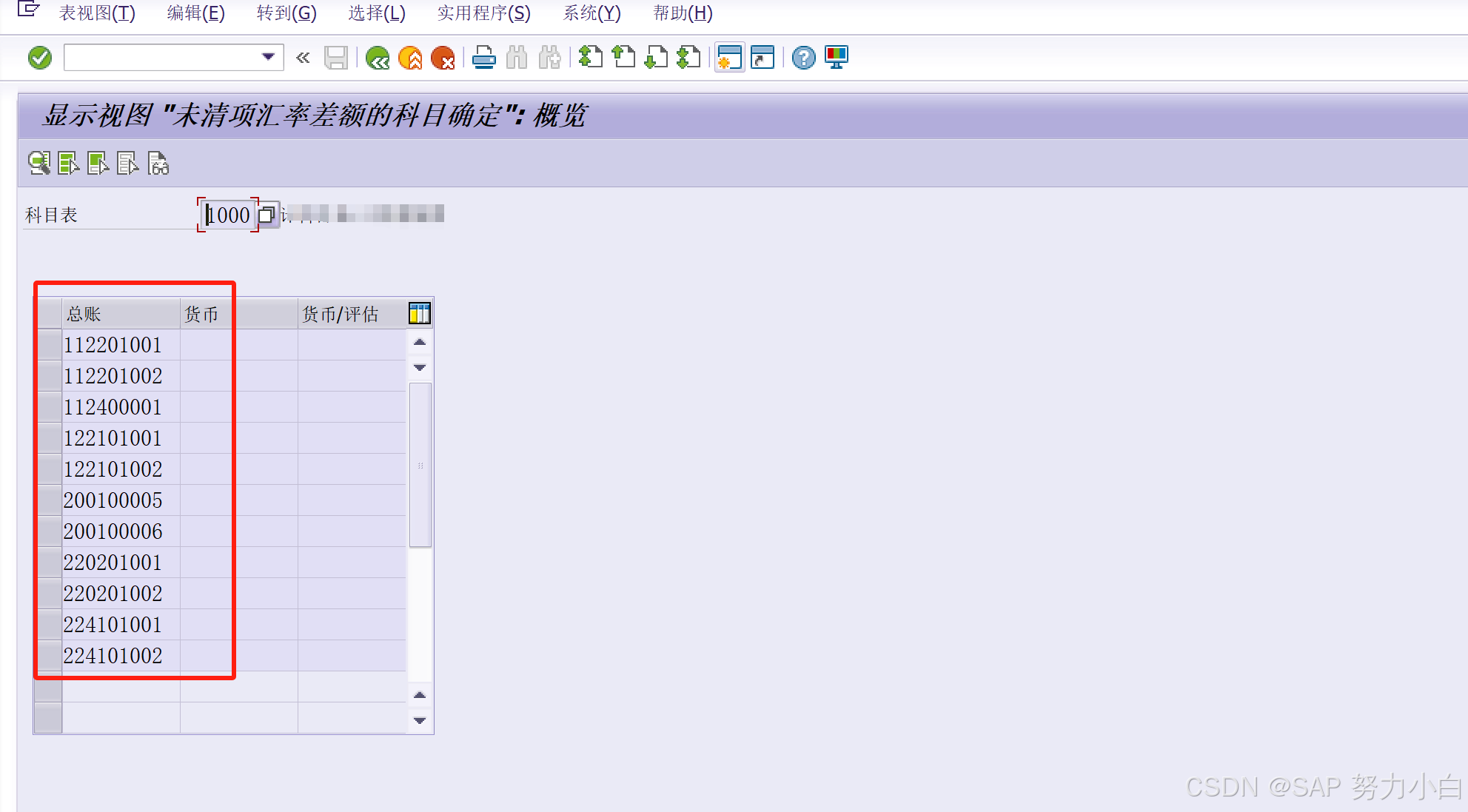
Task: Collapse the command field with the double chevron
Action: pos(303,58)
